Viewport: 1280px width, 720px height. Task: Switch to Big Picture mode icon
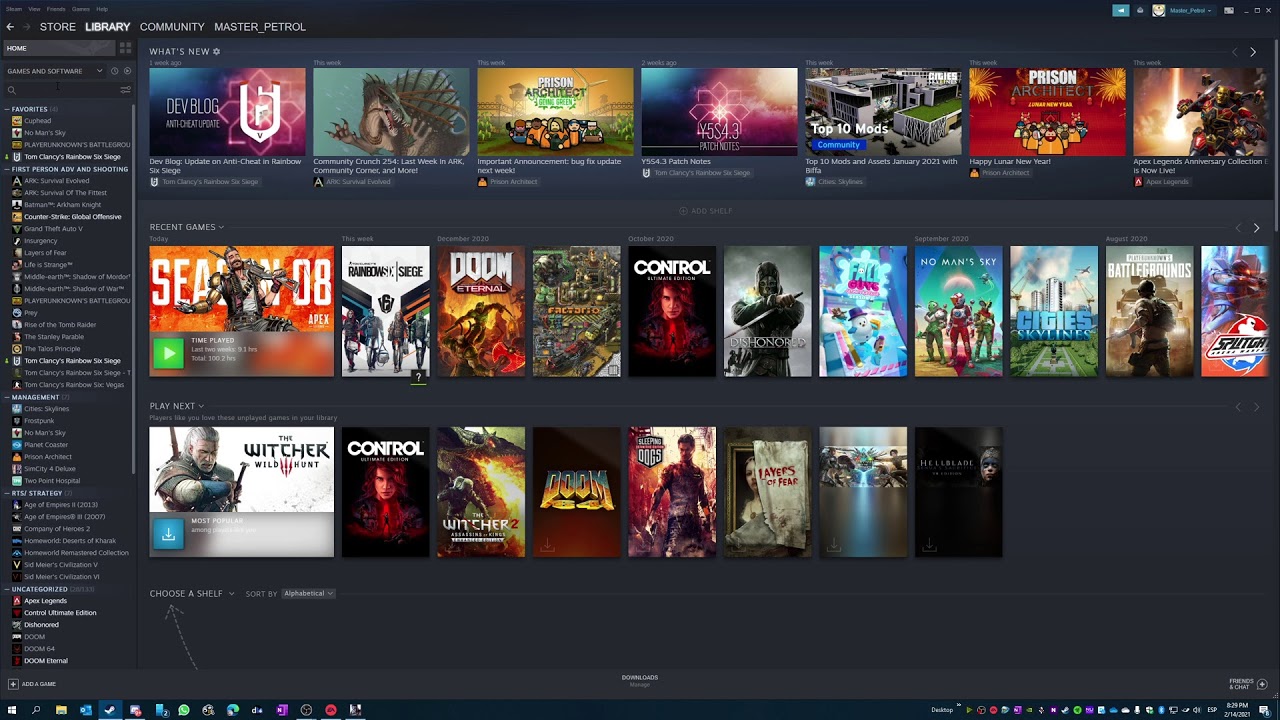[x=1230, y=10]
